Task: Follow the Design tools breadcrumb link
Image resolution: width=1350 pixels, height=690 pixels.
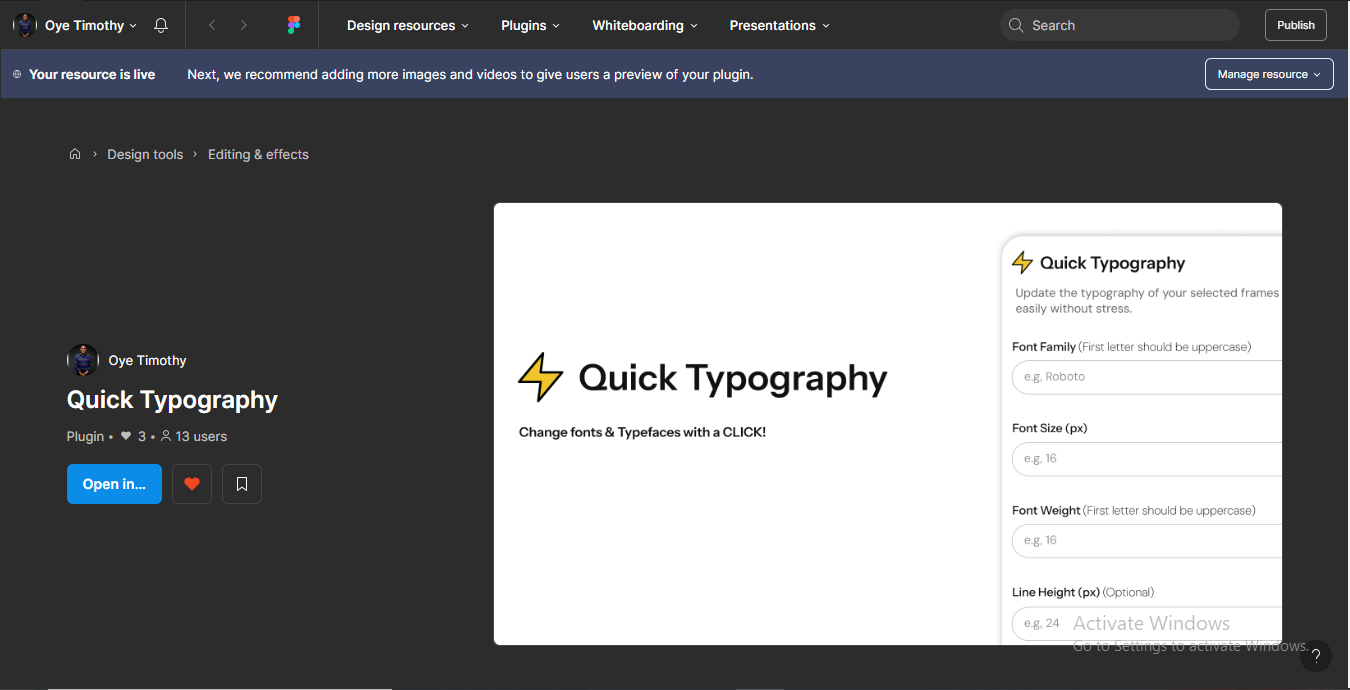Action: [x=145, y=154]
